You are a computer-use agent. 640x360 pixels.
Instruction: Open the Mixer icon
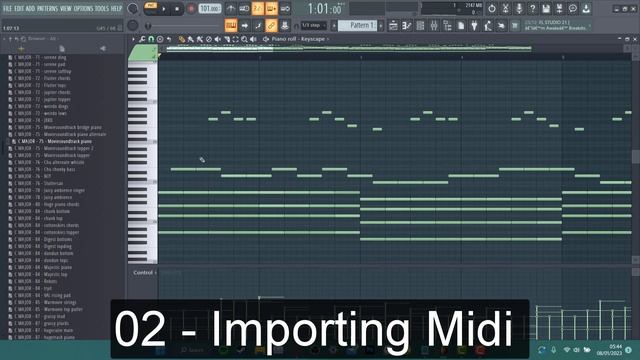434,26
